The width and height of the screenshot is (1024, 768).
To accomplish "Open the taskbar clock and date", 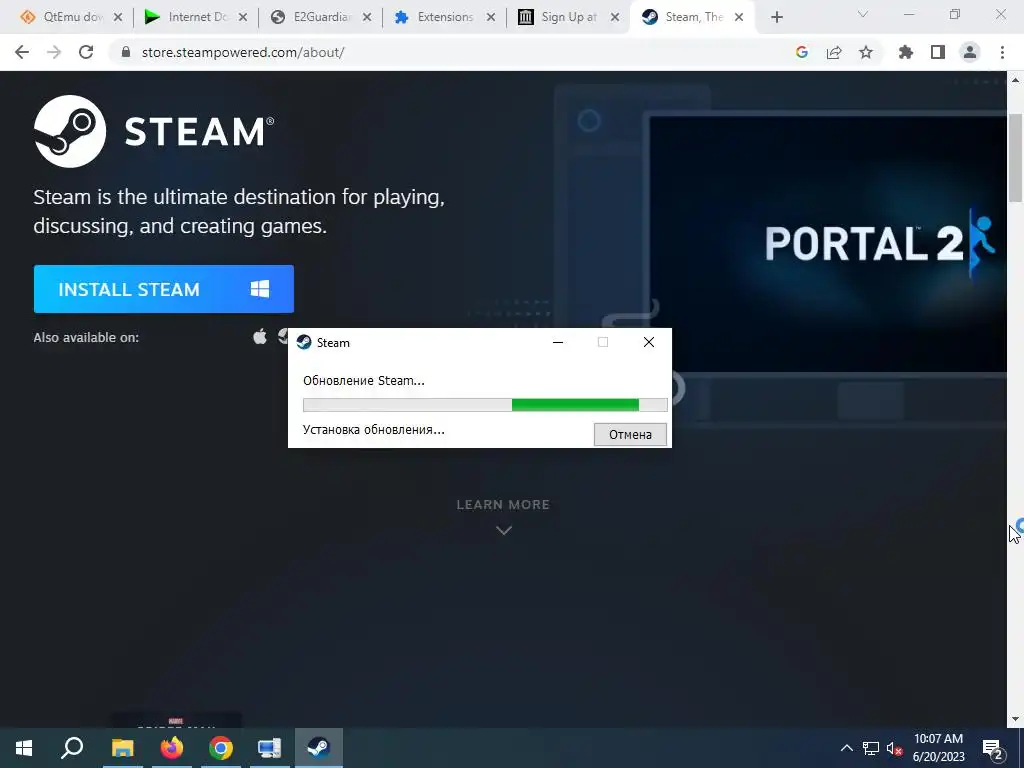I will (x=938, y=748).
